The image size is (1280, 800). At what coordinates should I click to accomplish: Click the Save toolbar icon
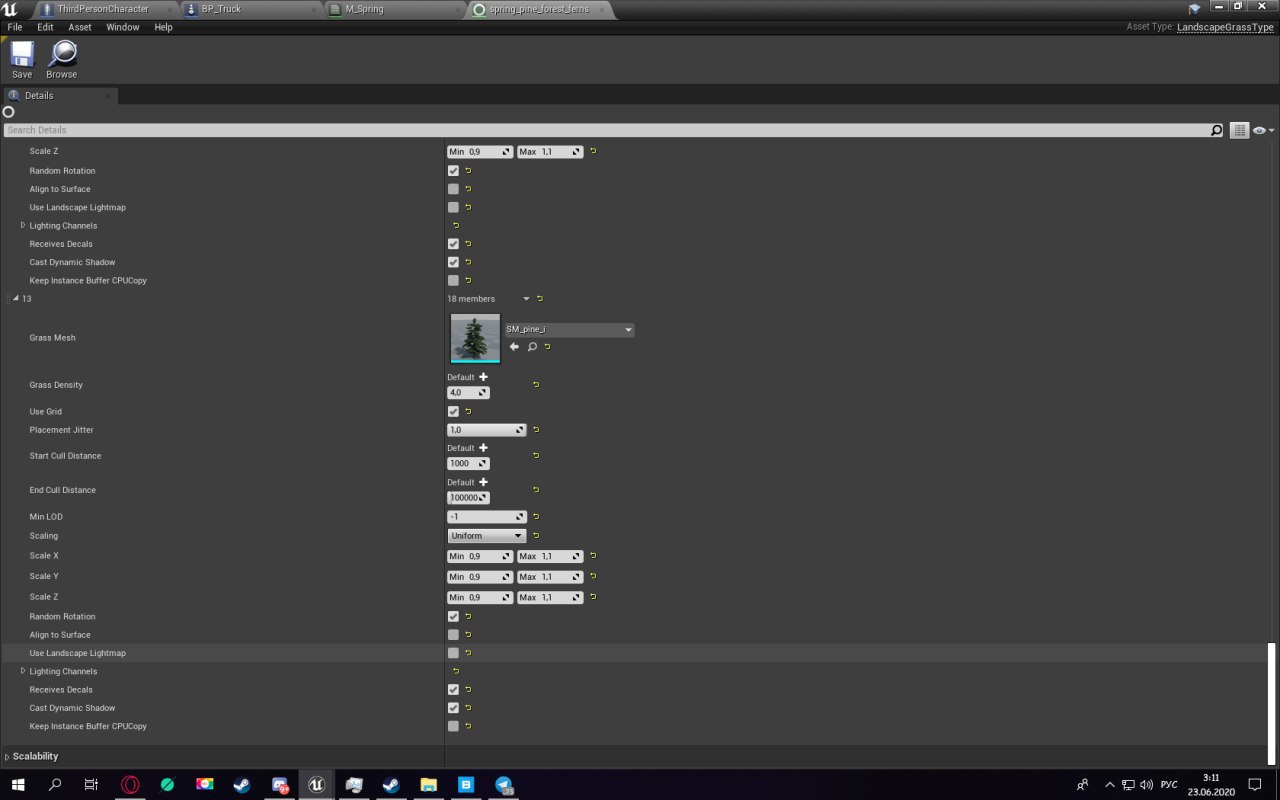coord(21,59)
